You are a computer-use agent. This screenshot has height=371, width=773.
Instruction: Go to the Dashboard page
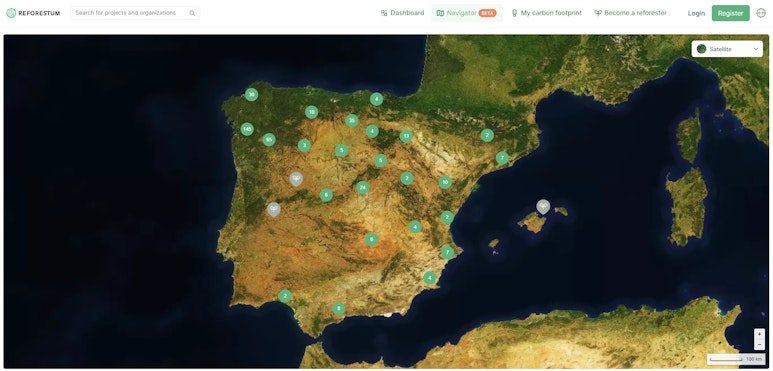(402, 13)
